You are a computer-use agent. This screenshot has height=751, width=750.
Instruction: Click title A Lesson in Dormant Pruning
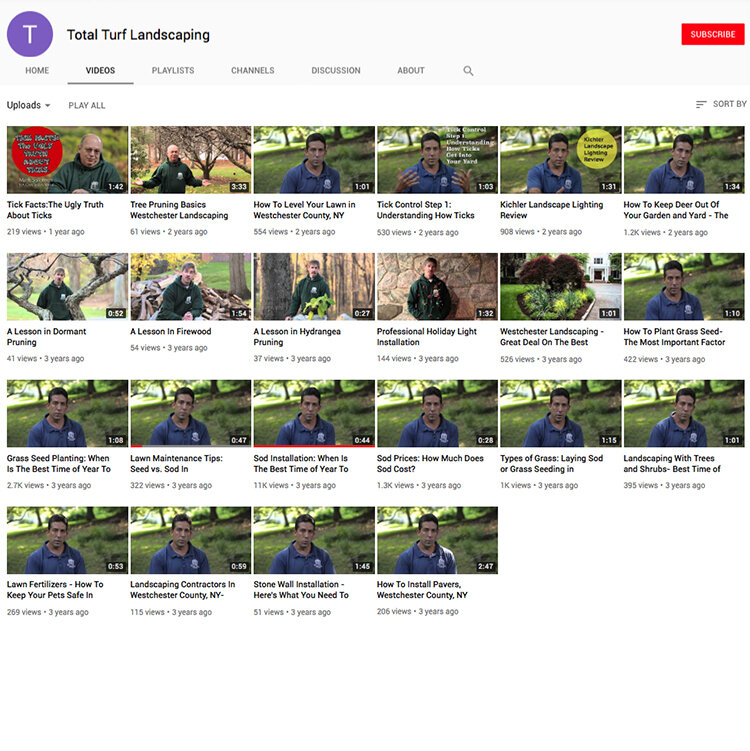point(46,337)
